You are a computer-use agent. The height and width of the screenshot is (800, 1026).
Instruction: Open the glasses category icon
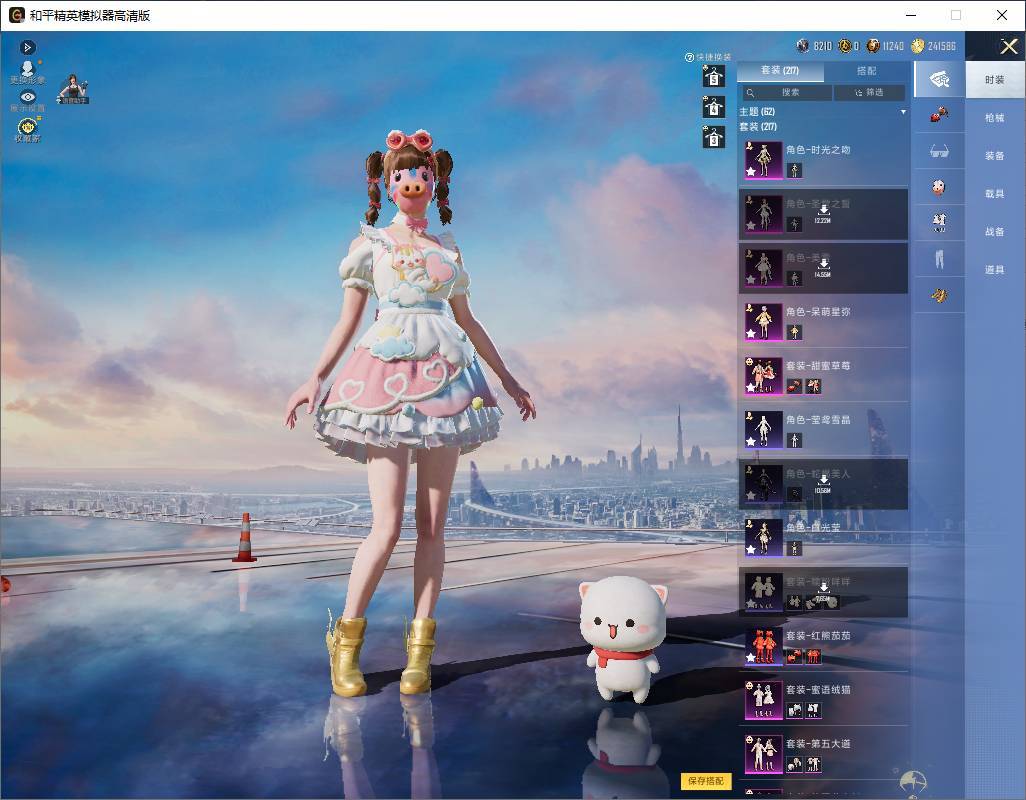click(940, 151)
